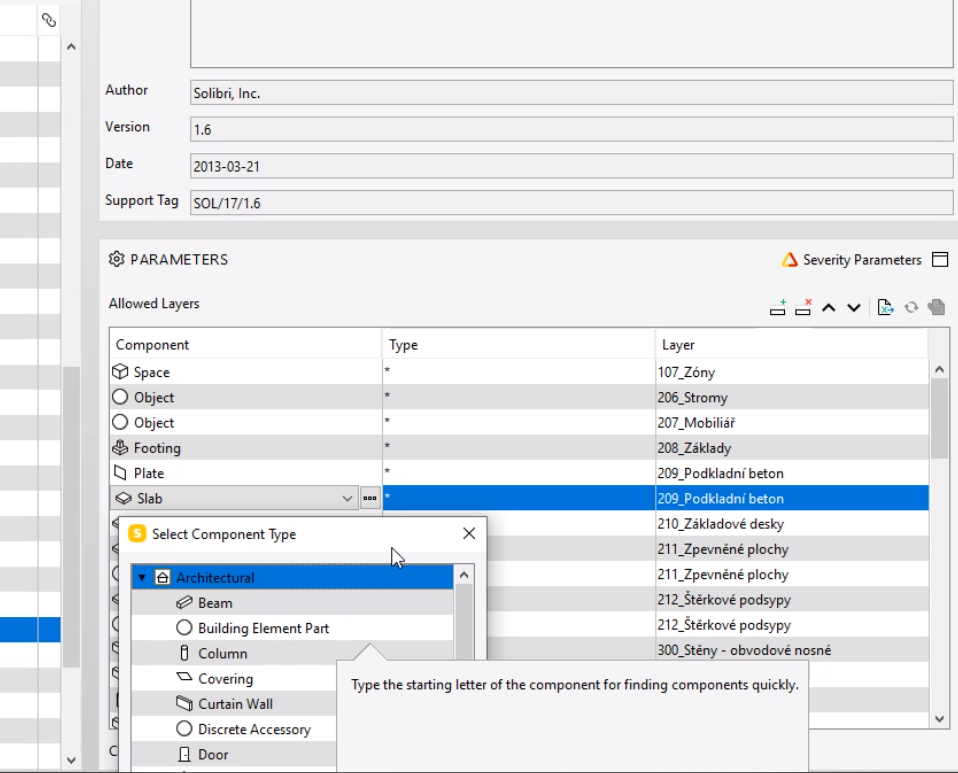This screenshot has width=958, height=773.
Task: Click the Footing icon in table
Action: [x=120, y=448]
